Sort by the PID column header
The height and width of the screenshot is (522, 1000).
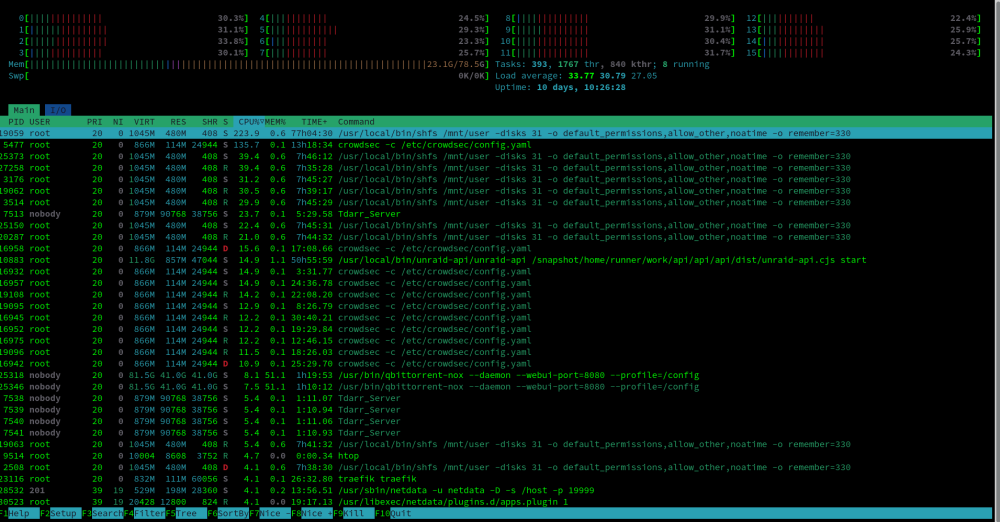(x=16, y=121)
